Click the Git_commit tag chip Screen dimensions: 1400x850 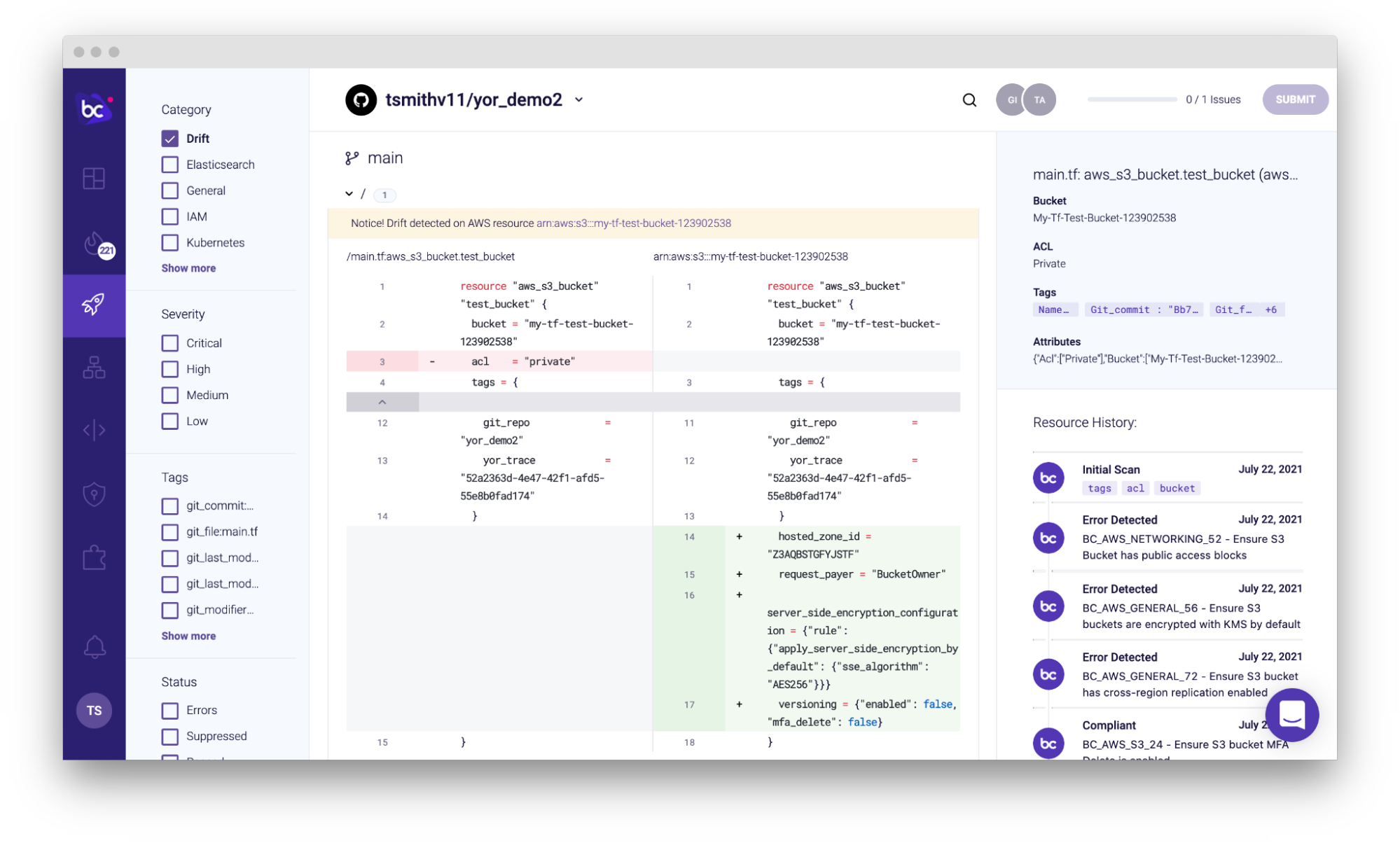click(1144, 309)
